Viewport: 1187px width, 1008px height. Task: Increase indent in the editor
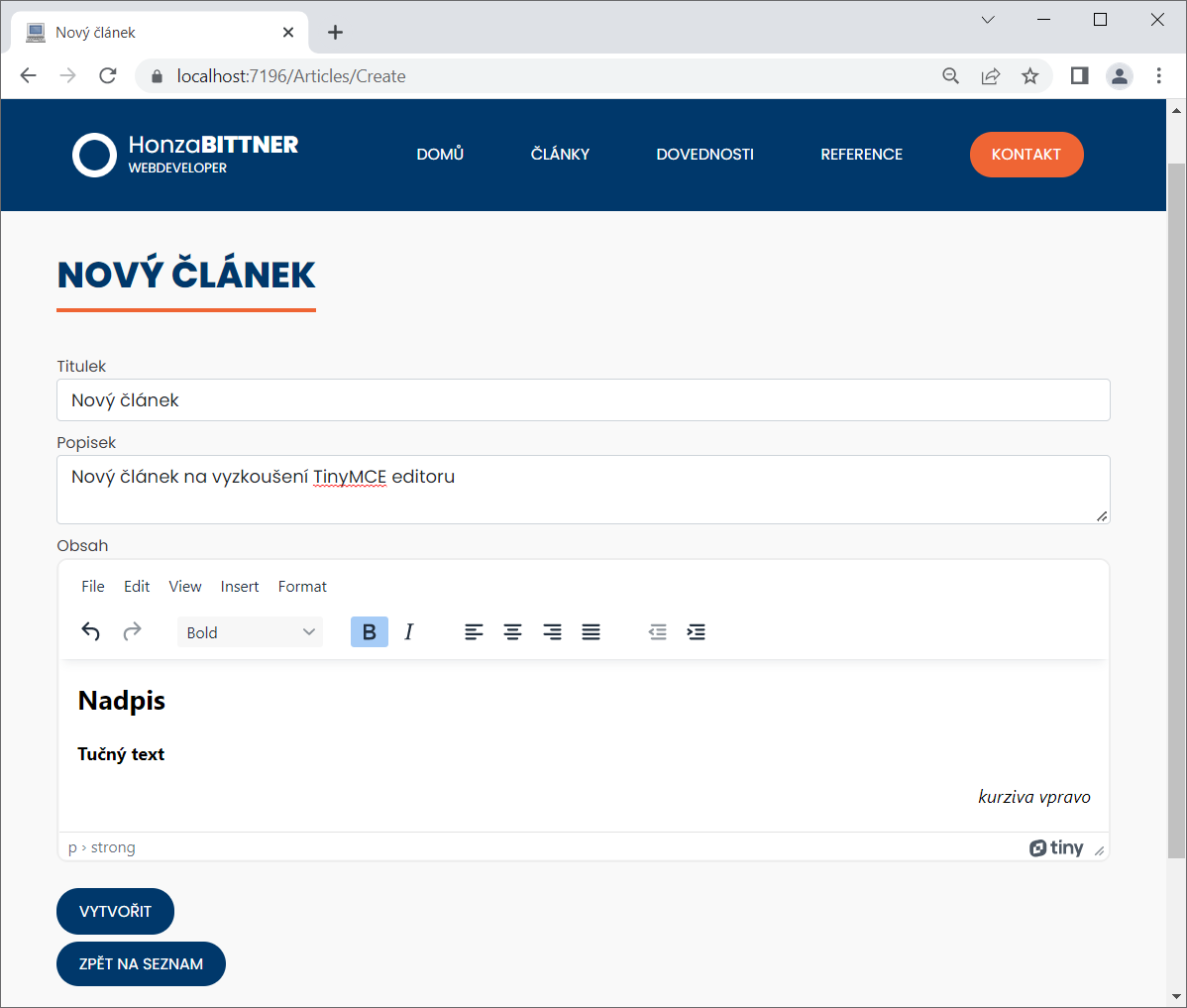click(697, 632)
